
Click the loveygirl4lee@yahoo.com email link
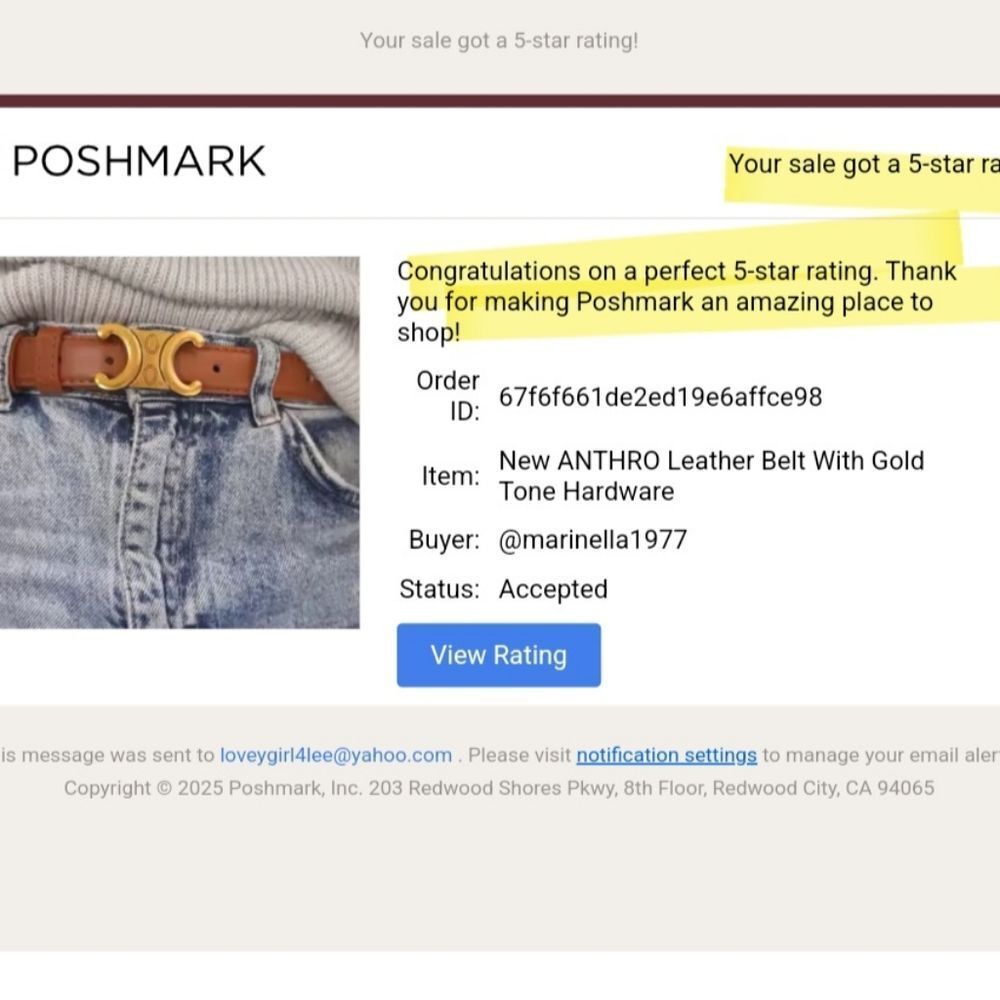click(336, 755)
